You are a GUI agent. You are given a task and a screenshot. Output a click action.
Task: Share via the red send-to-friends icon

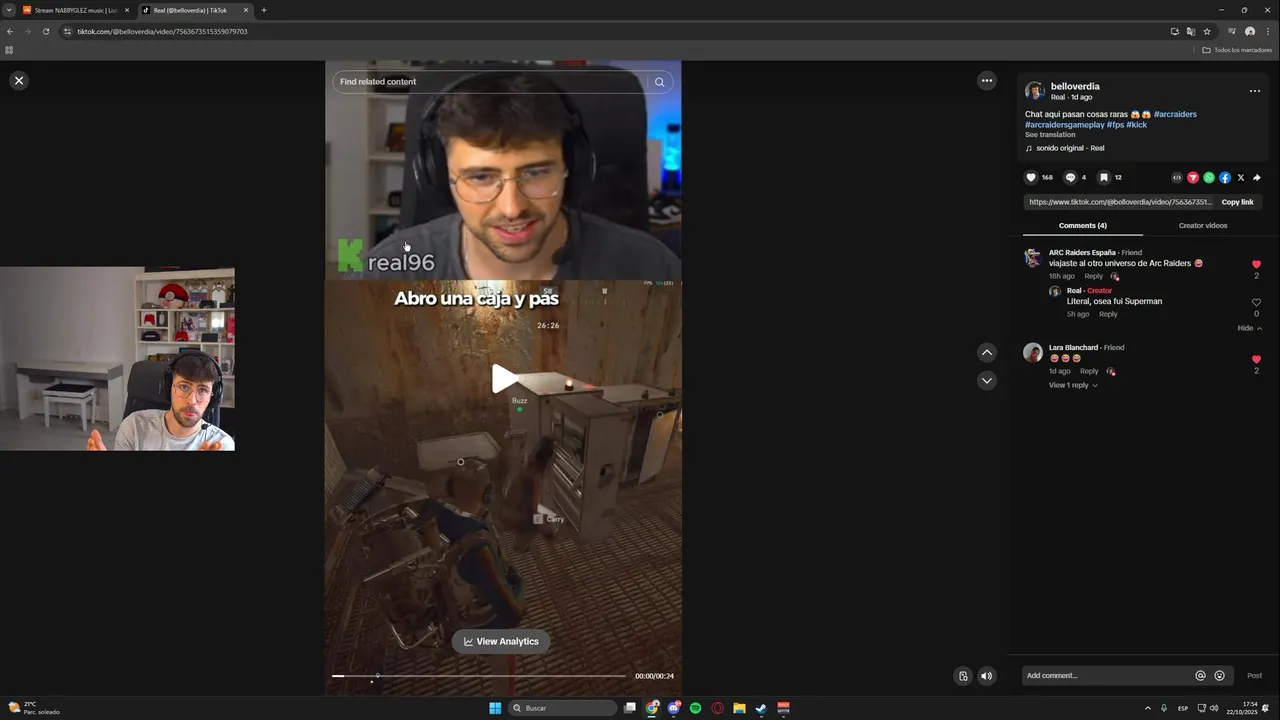[1193, 177]
